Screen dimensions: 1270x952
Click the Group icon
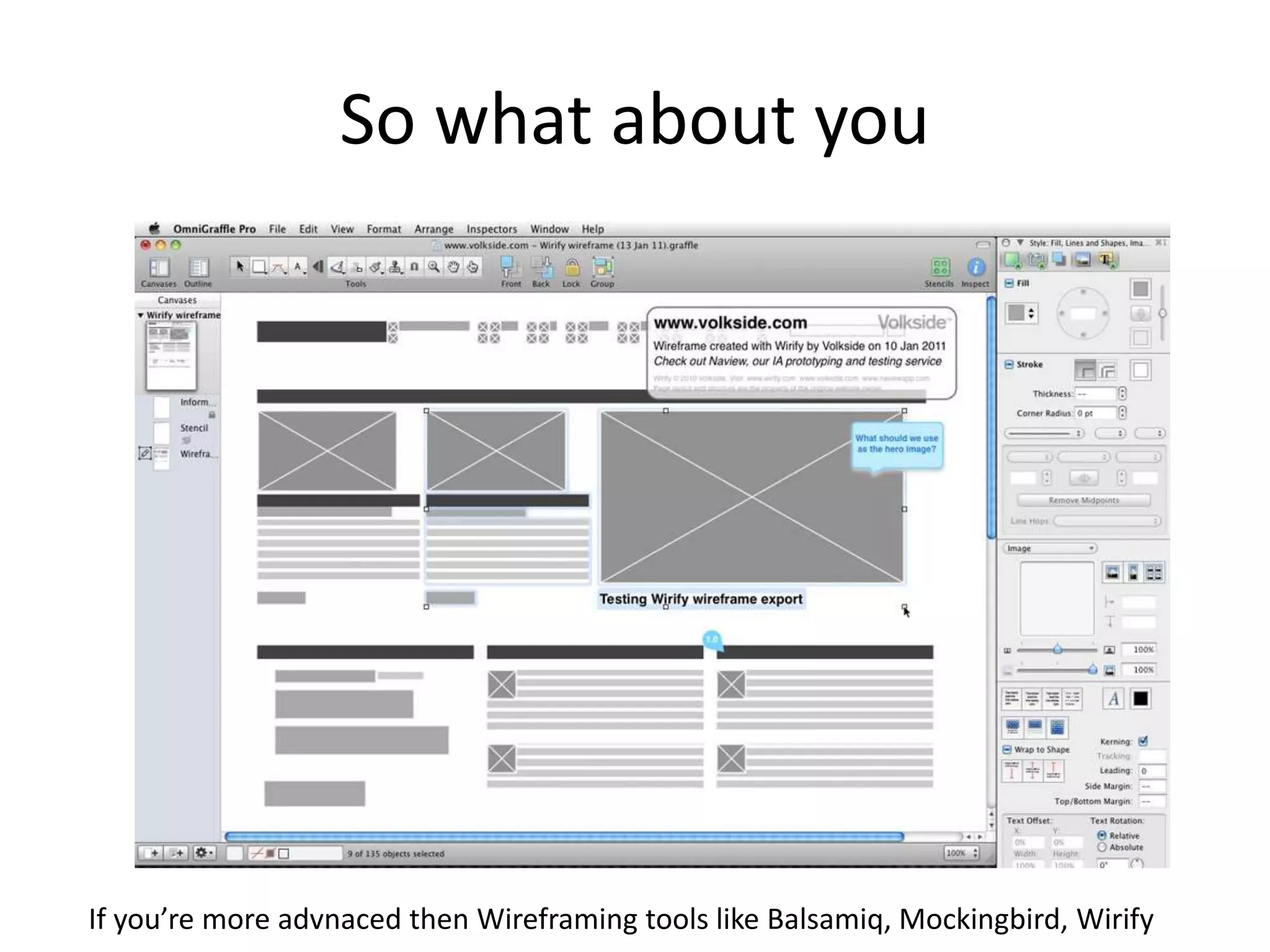pyautogui.click(x=602, y=267)
